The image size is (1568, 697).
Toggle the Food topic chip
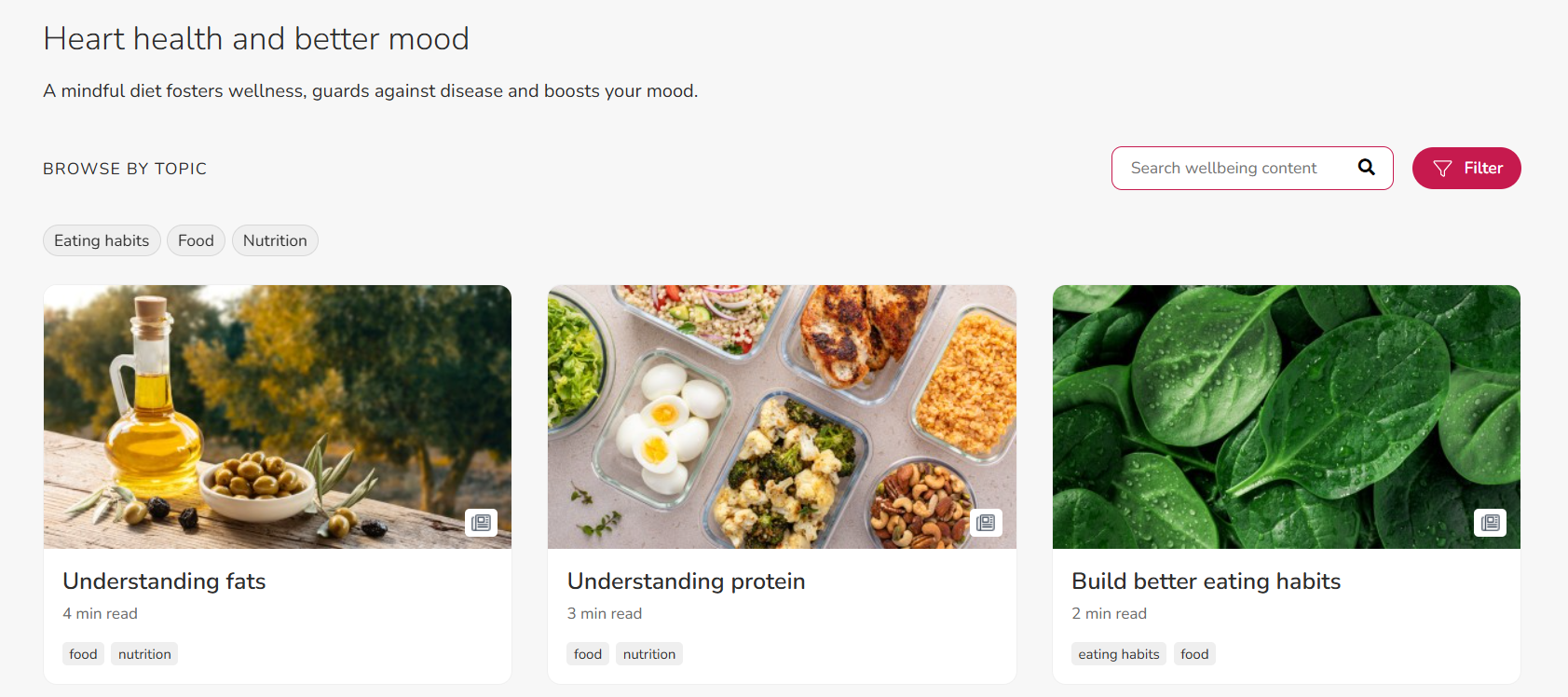coord(196,240)
